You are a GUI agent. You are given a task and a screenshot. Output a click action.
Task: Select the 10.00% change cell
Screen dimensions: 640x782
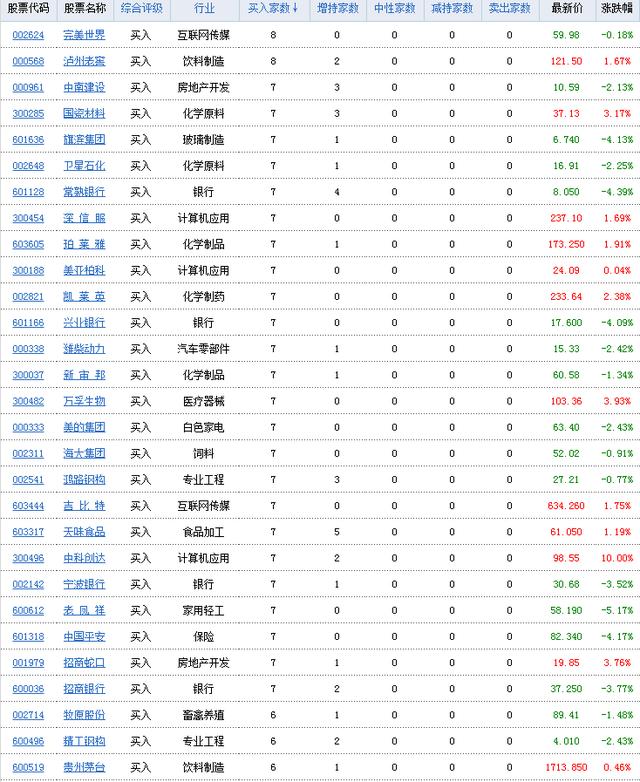(617, 558)
